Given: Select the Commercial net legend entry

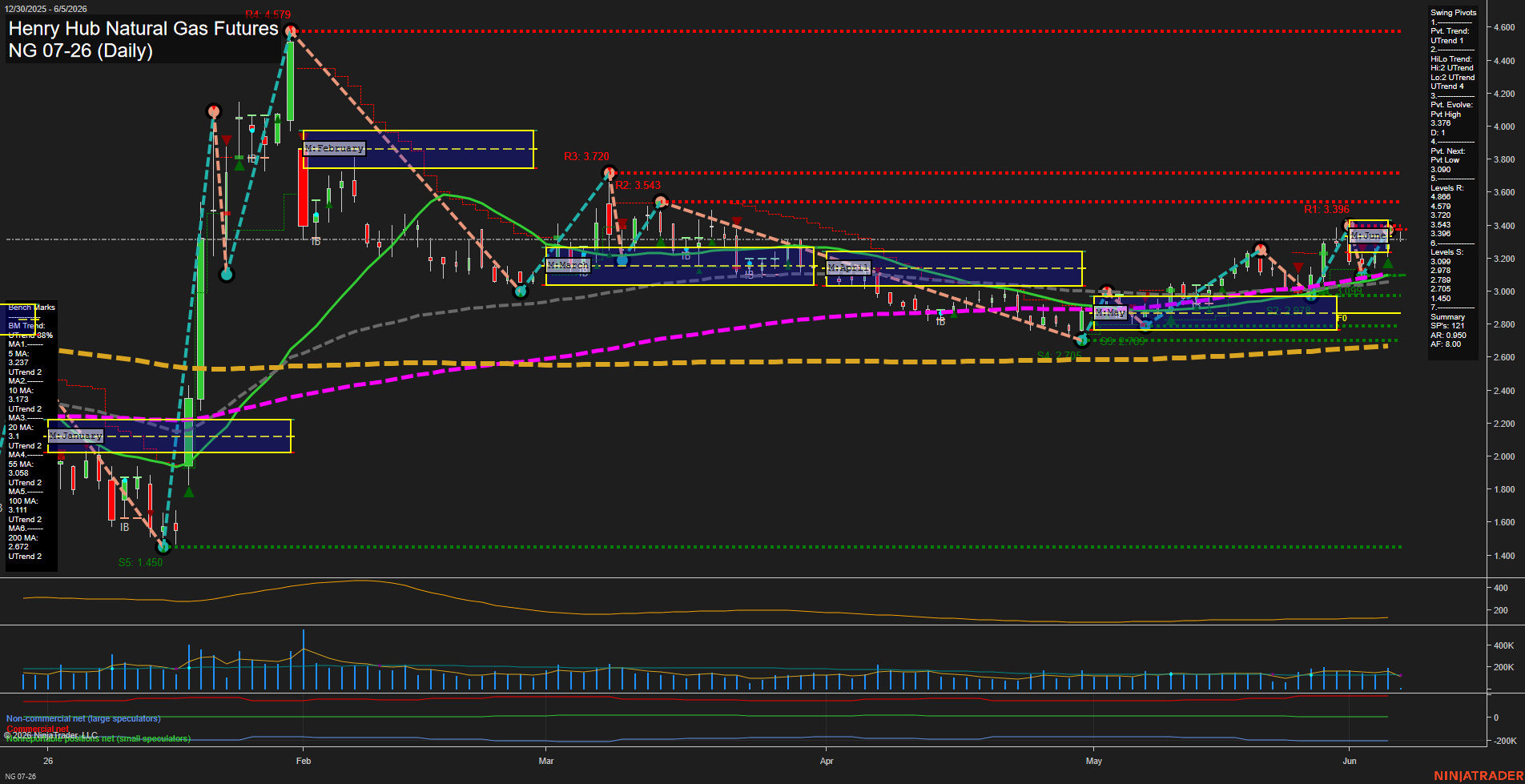Looking at the screenshot, I should 38,729.
